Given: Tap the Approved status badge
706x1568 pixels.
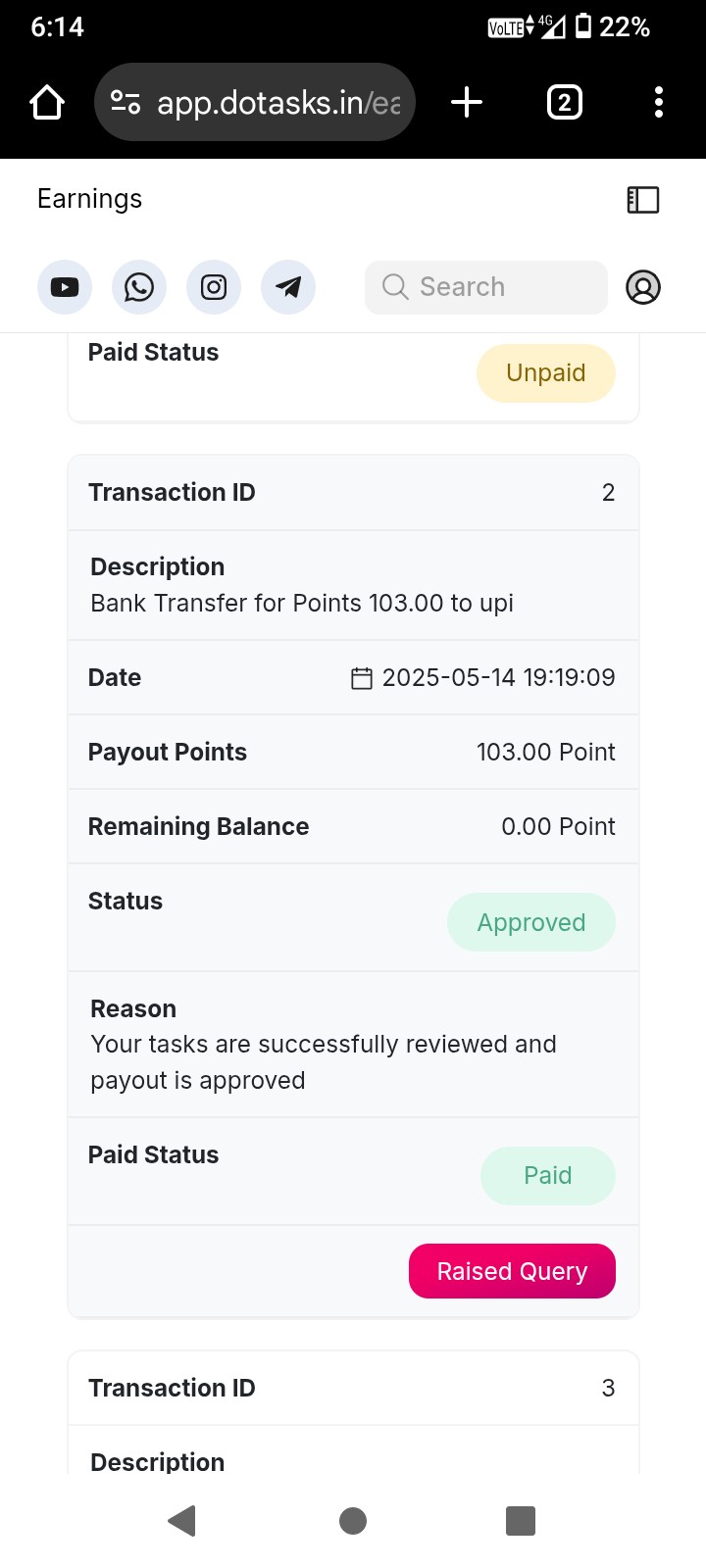Looking at the screenshot, I should (531, 922).
